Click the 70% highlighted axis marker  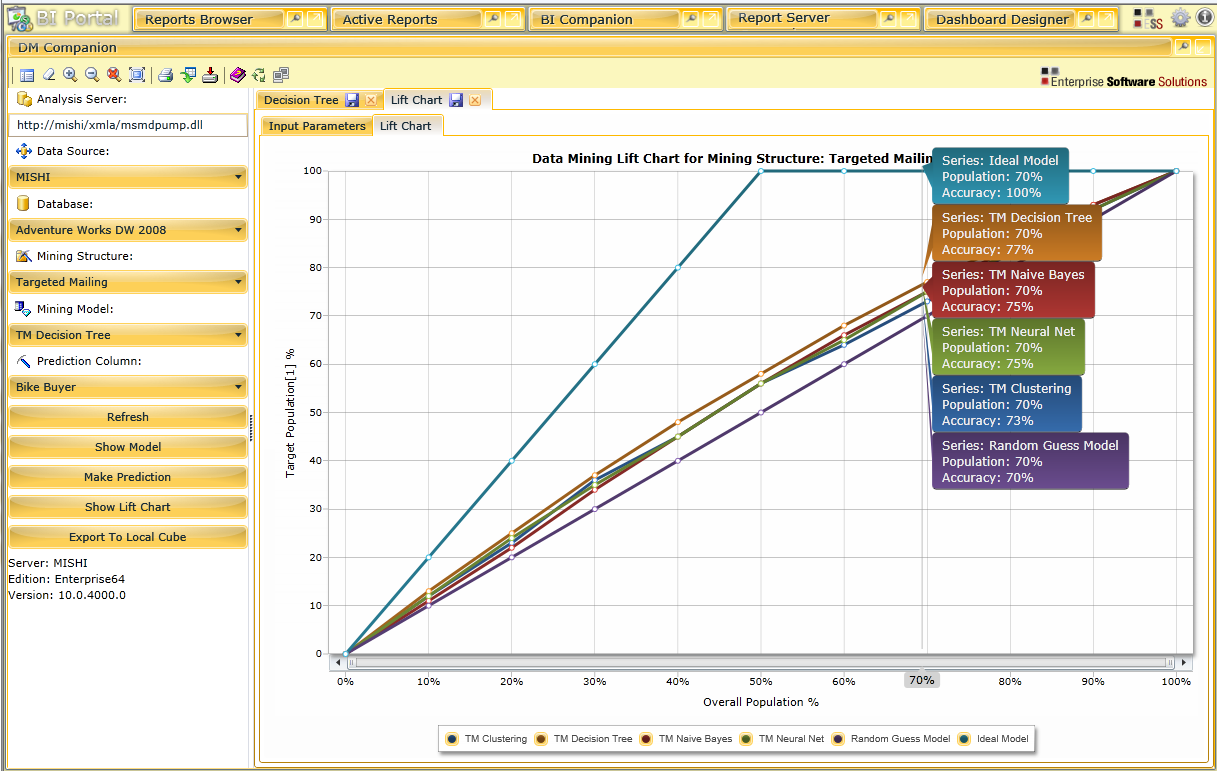tap(922, 680)
